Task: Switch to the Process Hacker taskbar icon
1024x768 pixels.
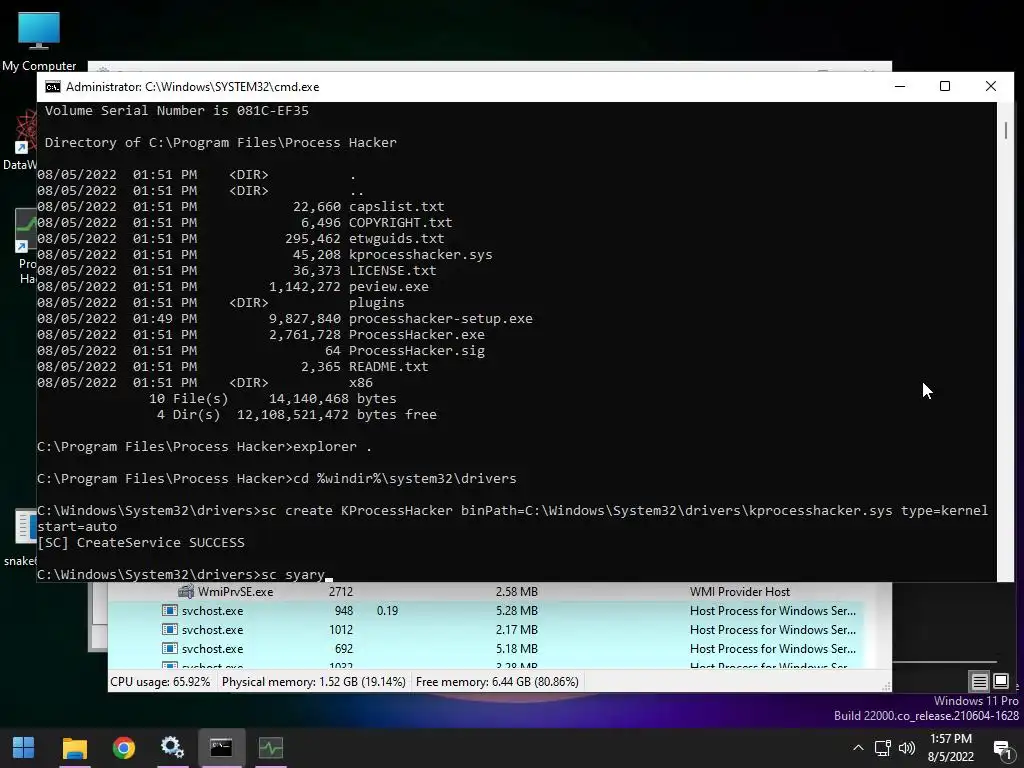Action: point(270,747)
